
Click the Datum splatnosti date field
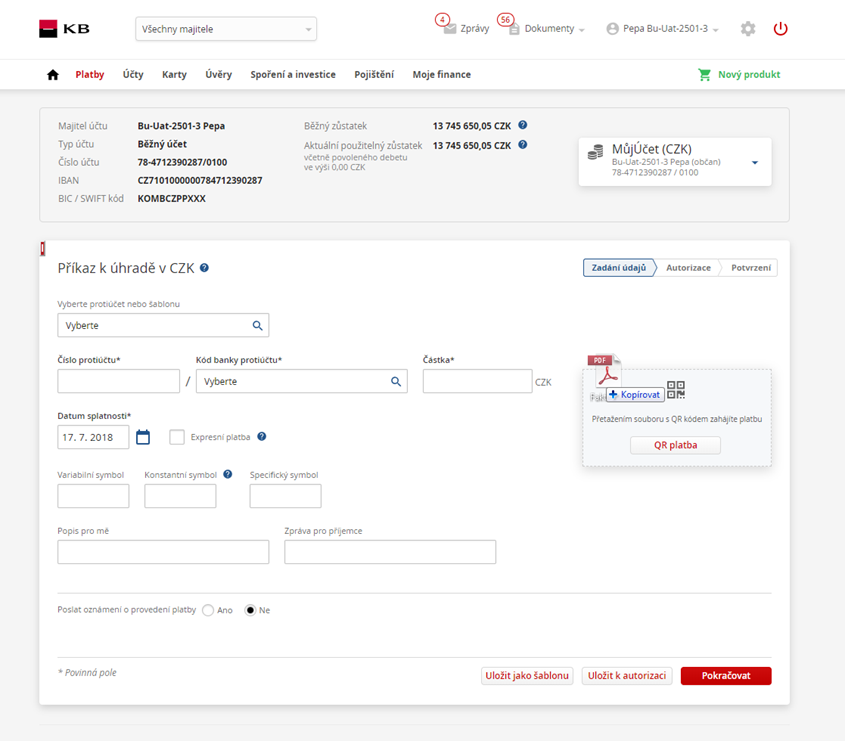pyautogui.click(x=93, y=437)
